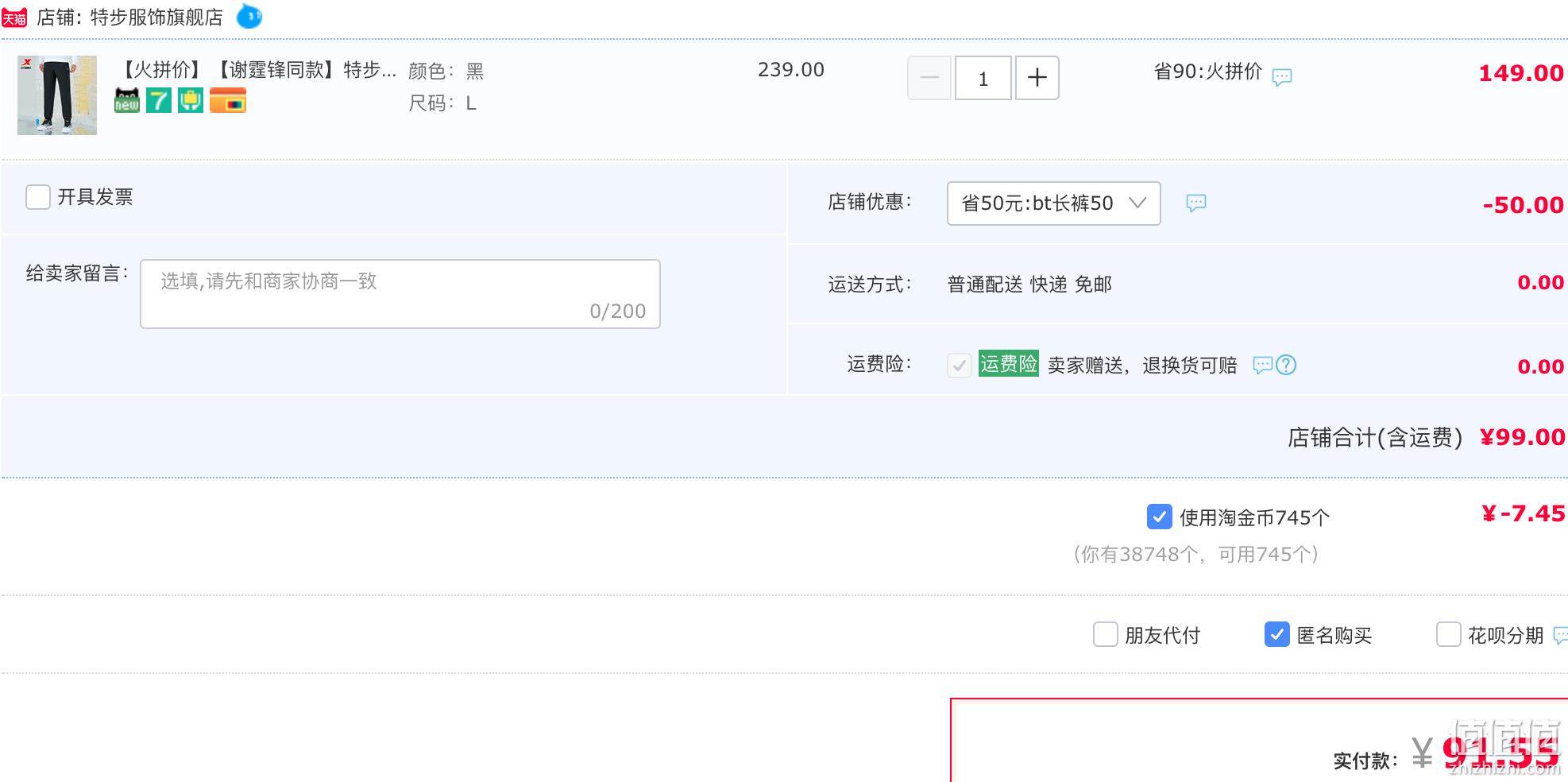Open the comment icon next to 省90:火拼价
Image resolution: width=1568 pixels, height=782 pixels.
click(x=1282, y=77)
